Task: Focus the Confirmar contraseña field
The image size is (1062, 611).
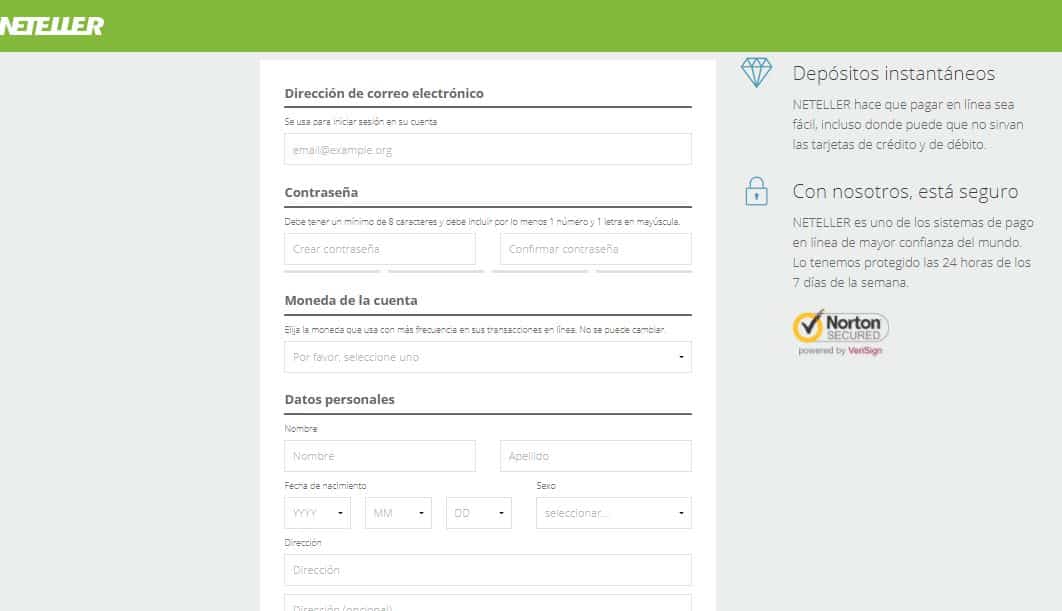Action: (x=595, y=249)
